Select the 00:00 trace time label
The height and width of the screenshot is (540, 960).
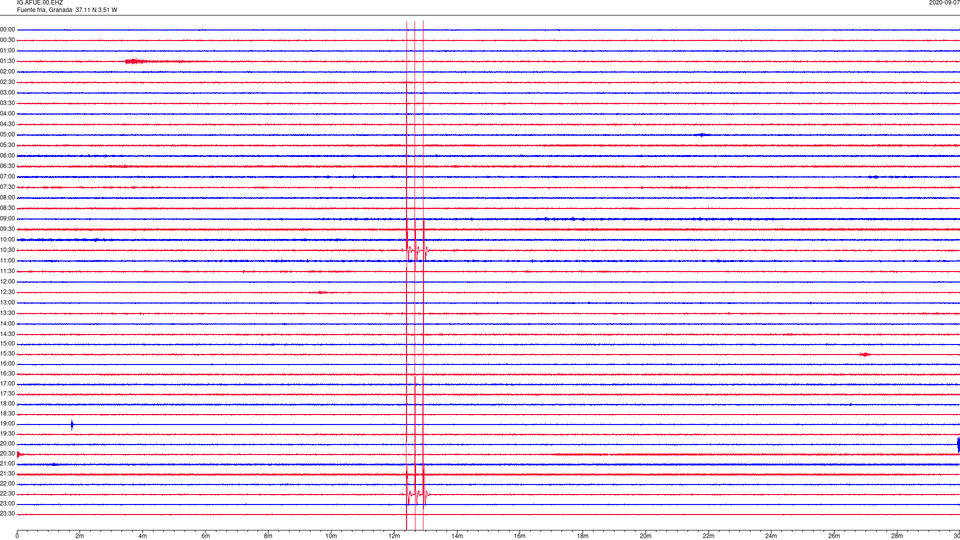(7, 29)
